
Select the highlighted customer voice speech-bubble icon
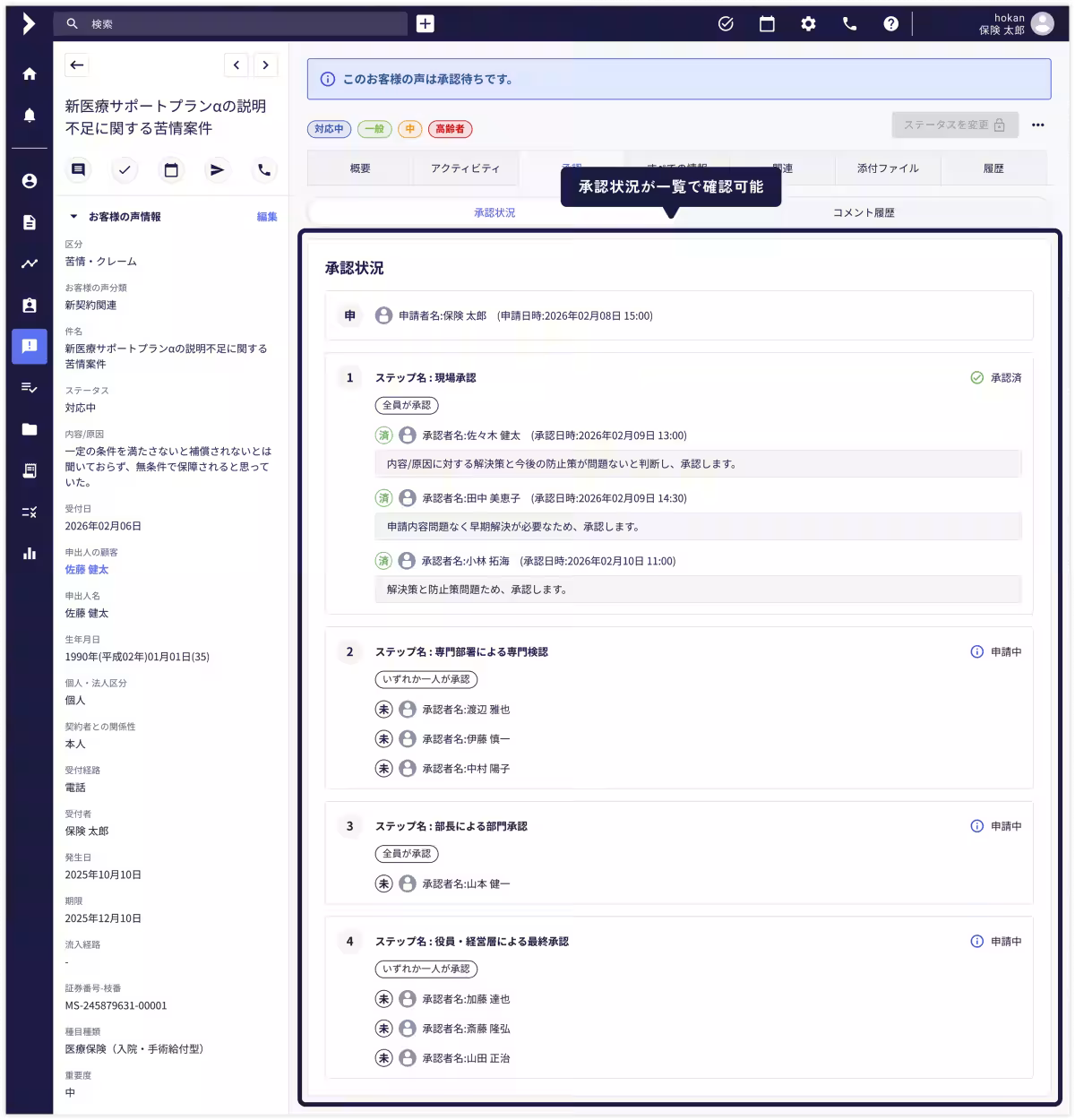[x=29, y=347]
